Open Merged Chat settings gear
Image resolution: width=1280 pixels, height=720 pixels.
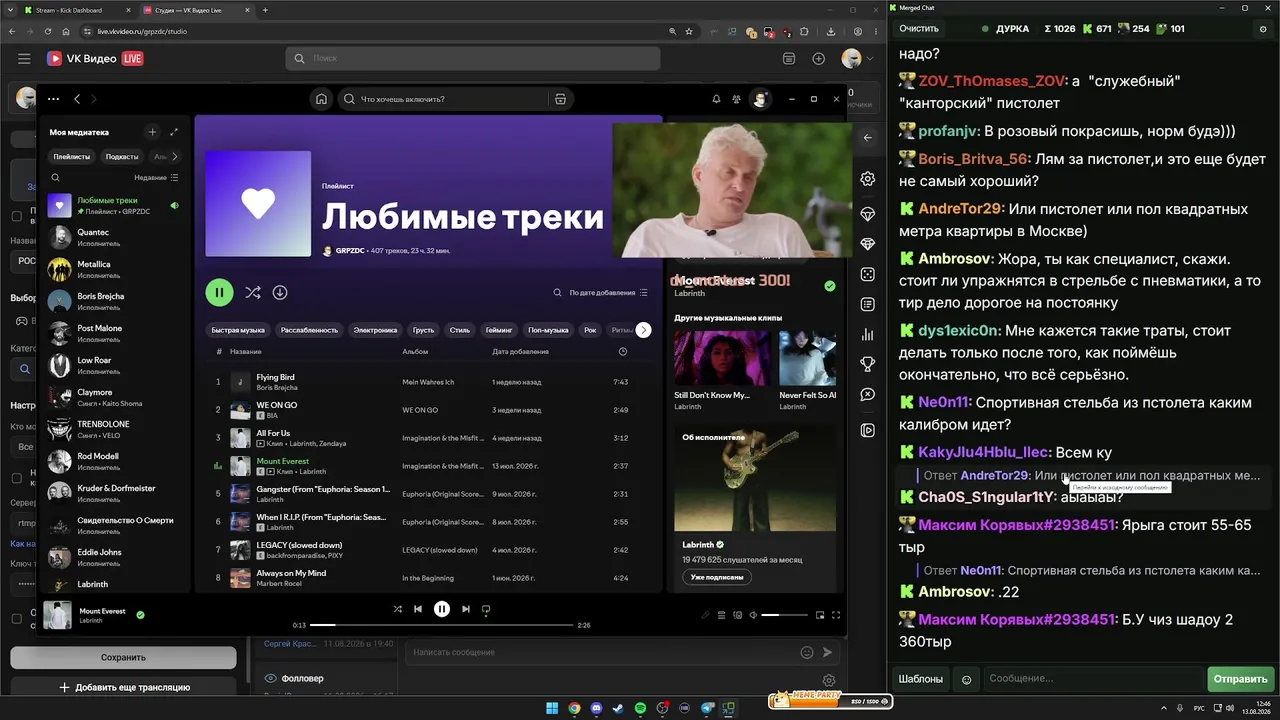click(1263, 29)
